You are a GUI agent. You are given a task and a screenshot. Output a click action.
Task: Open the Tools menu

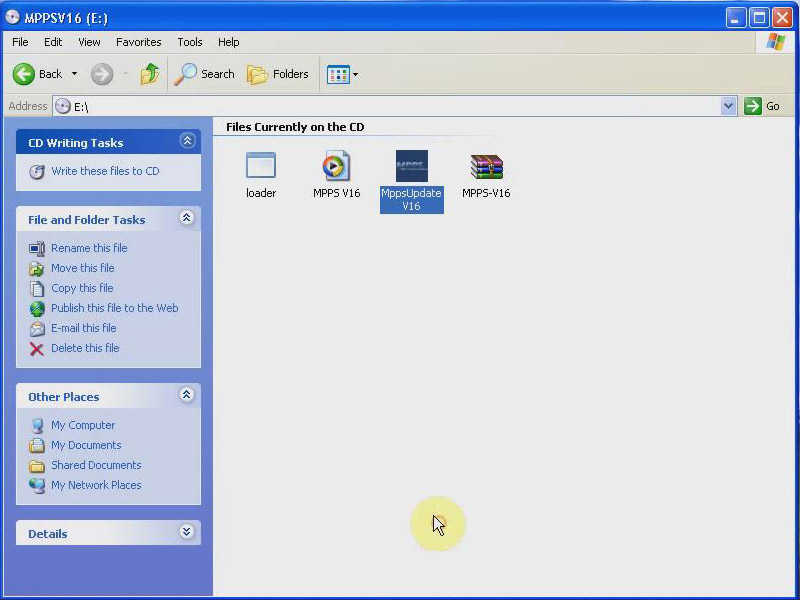[x=190, y=42]
